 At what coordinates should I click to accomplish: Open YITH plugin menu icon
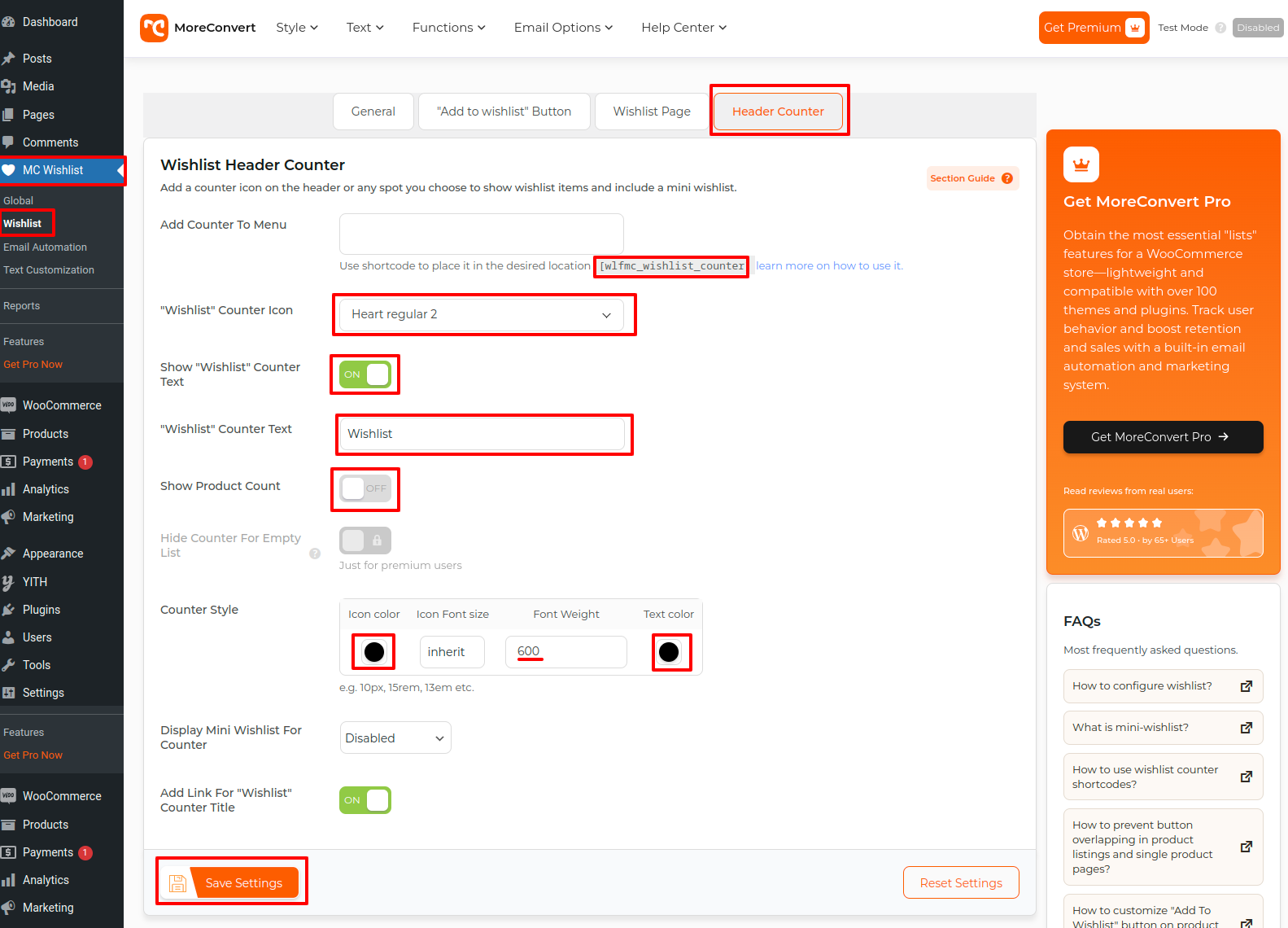click(x=8, y=582)
